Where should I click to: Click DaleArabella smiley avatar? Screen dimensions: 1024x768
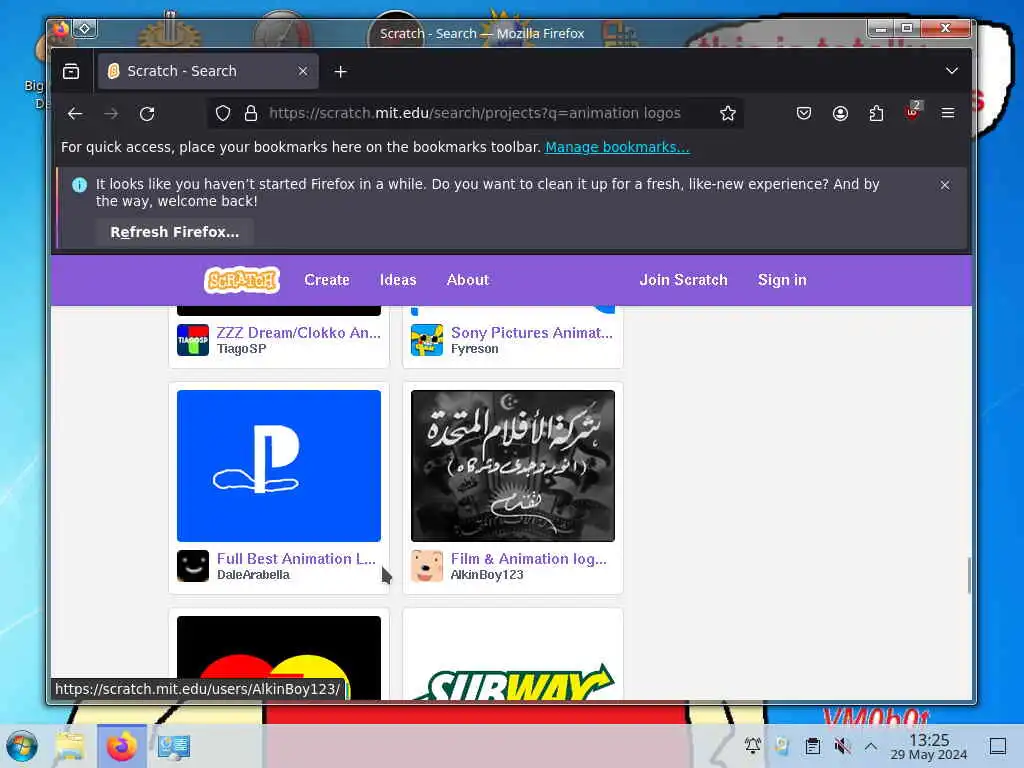pyautogui.click(x=193, y=566)
